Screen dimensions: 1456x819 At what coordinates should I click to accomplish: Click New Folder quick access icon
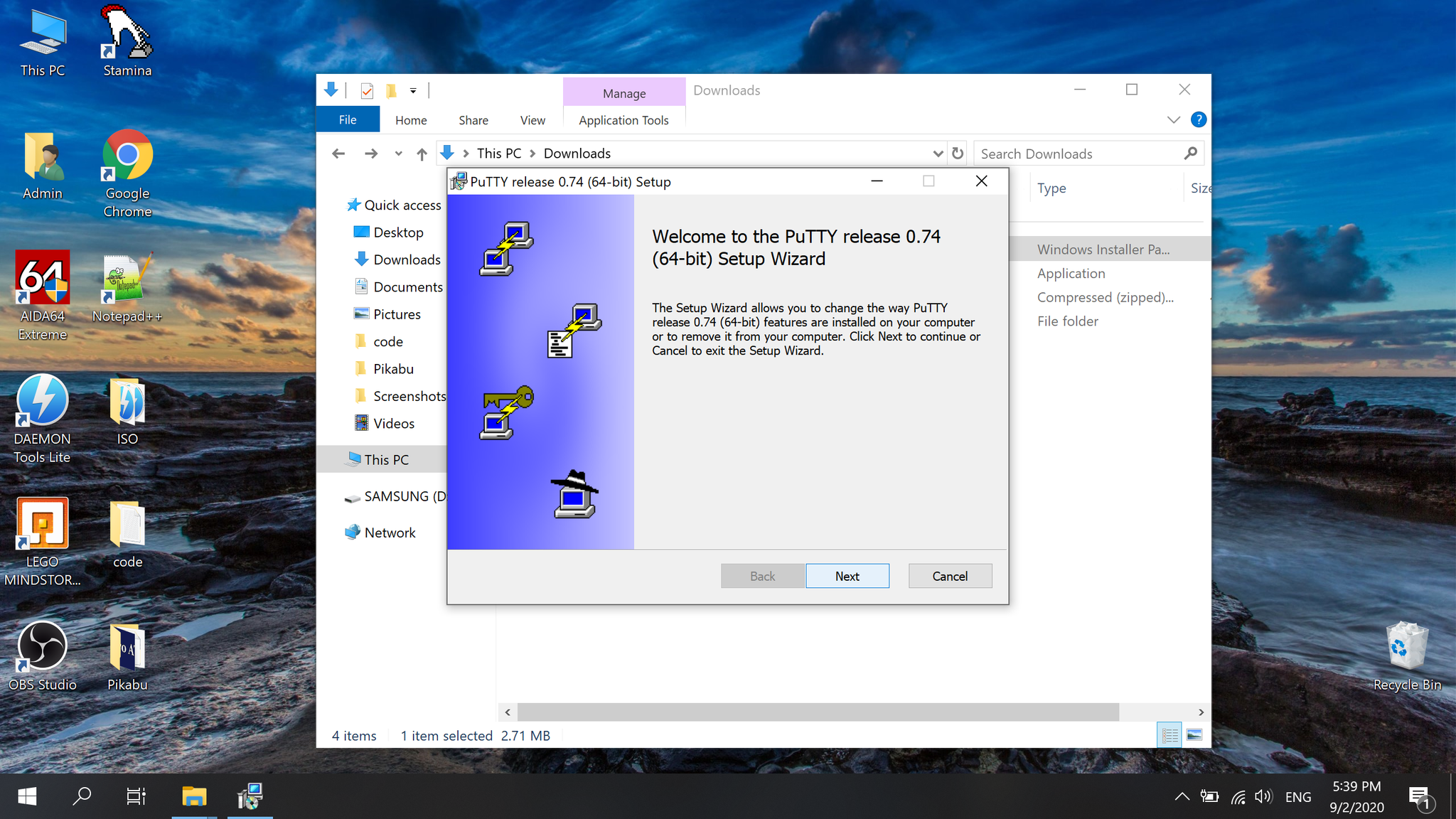coord(391,90)
